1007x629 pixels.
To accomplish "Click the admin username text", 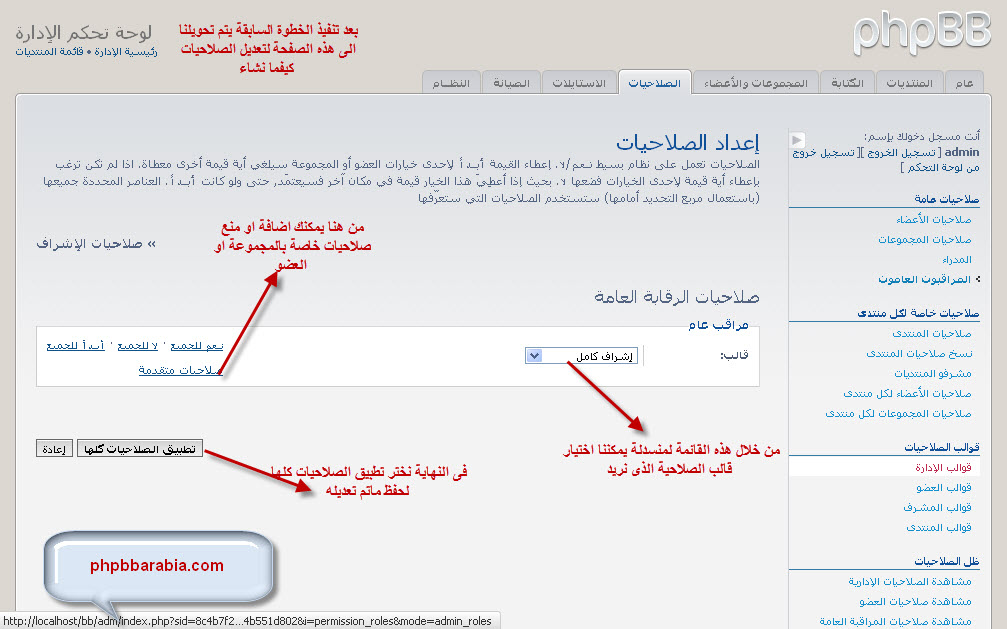I will (x=962, y=152).
